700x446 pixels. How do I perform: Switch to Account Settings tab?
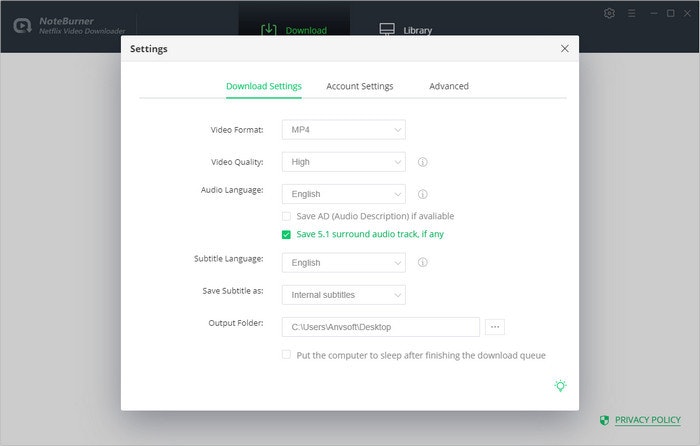point(360,86)
